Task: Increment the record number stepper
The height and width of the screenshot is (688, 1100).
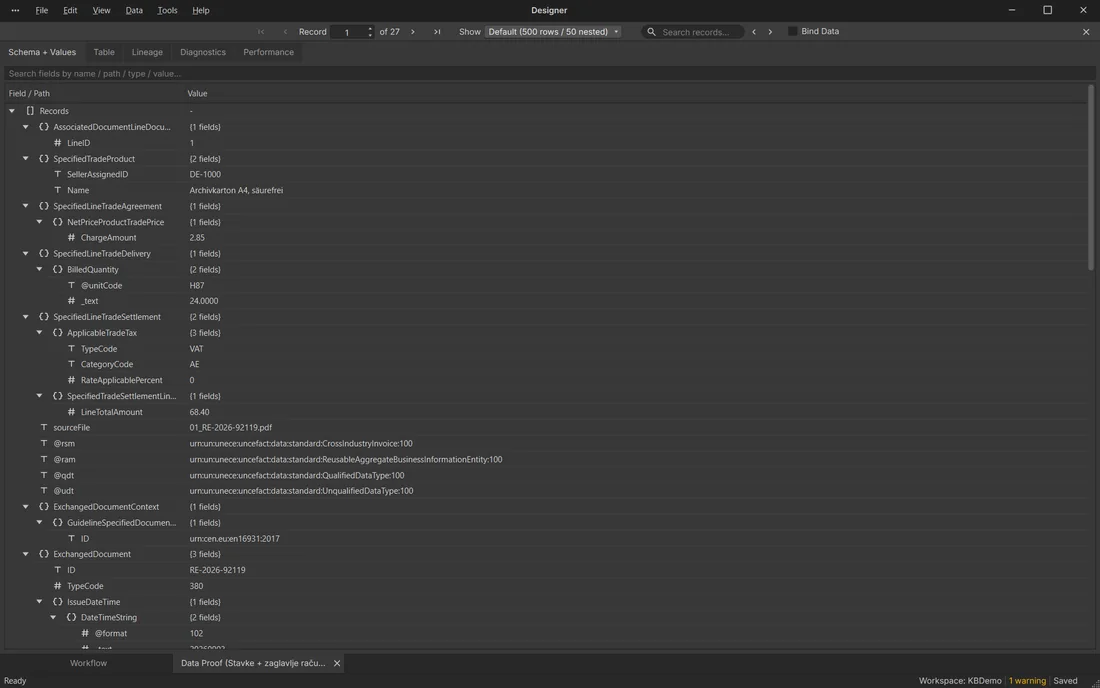Action: tap(370, 29)
